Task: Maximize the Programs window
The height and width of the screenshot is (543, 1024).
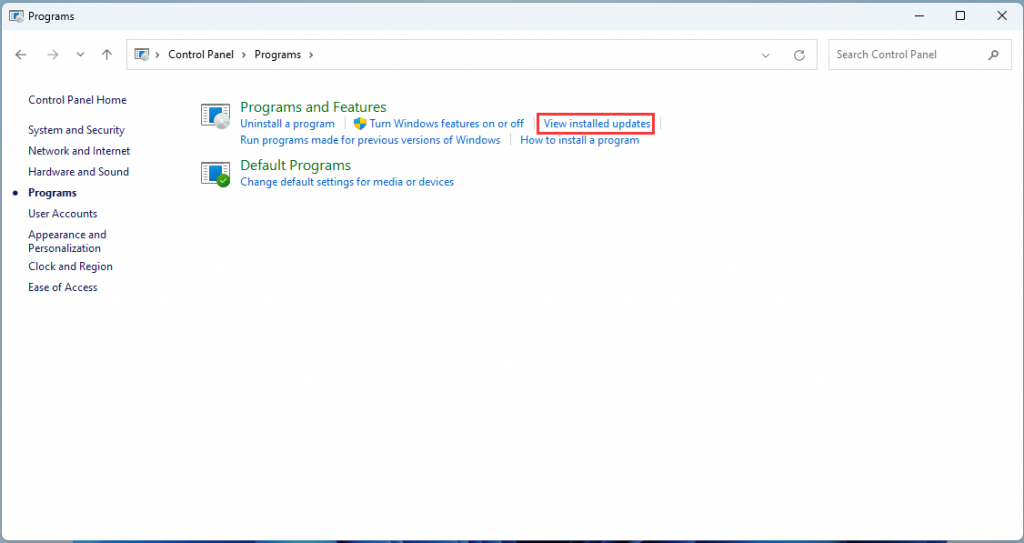Action: pos(961,16)
